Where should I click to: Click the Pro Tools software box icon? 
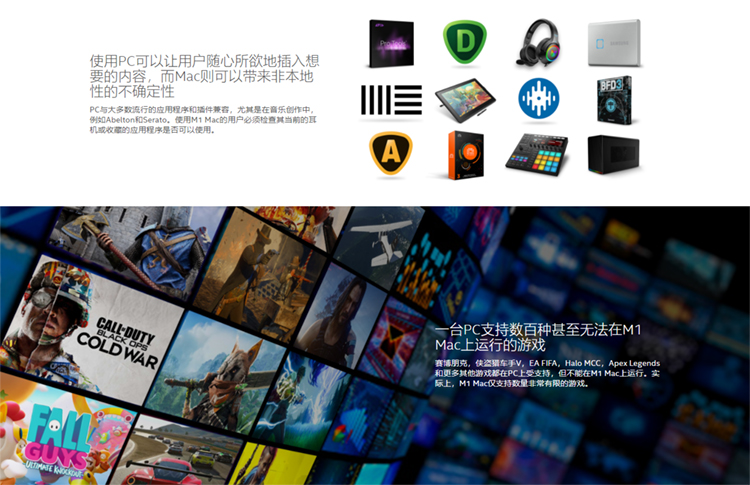(x=391, y=44)
